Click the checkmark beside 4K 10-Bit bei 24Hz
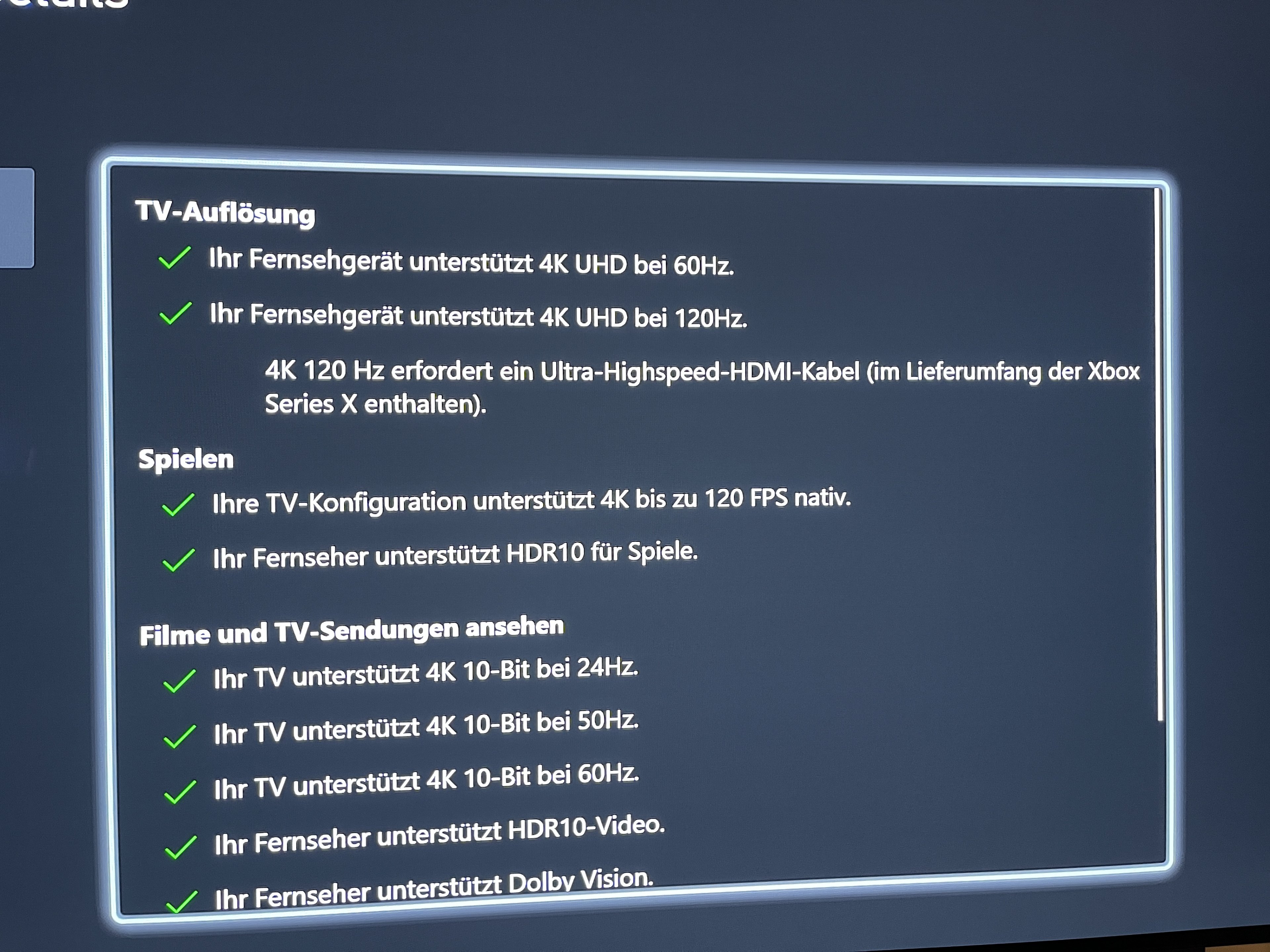The width and height of the screenshot is (1270, 952). tap(180, 681)
